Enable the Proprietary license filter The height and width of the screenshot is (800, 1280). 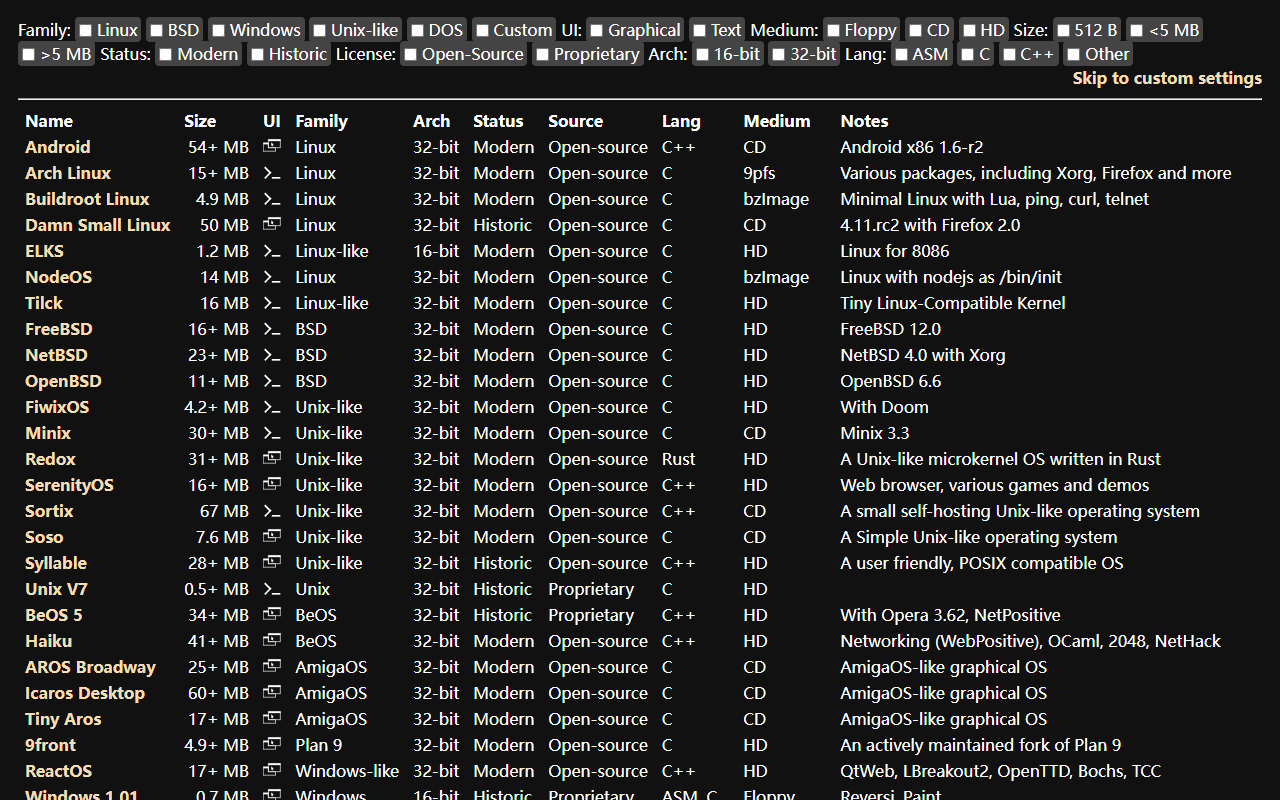click(x=543, y=55)
